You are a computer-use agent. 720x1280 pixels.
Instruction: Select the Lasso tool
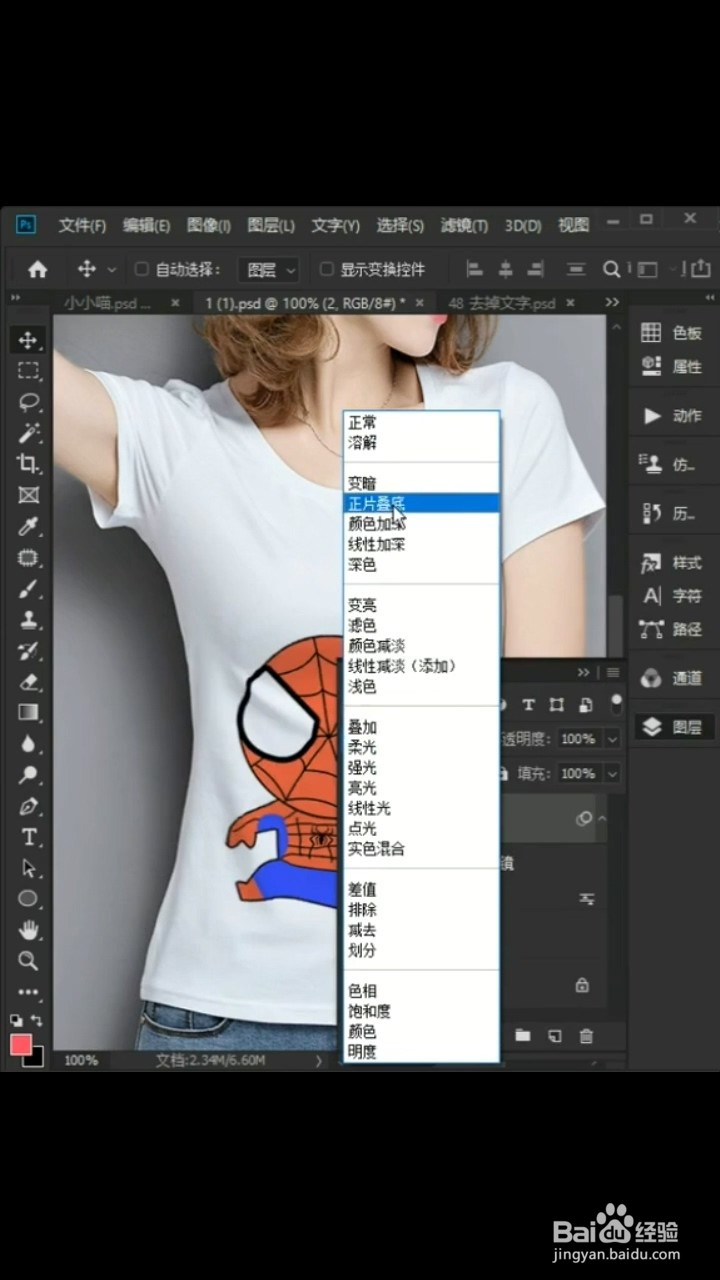(28, 402)
